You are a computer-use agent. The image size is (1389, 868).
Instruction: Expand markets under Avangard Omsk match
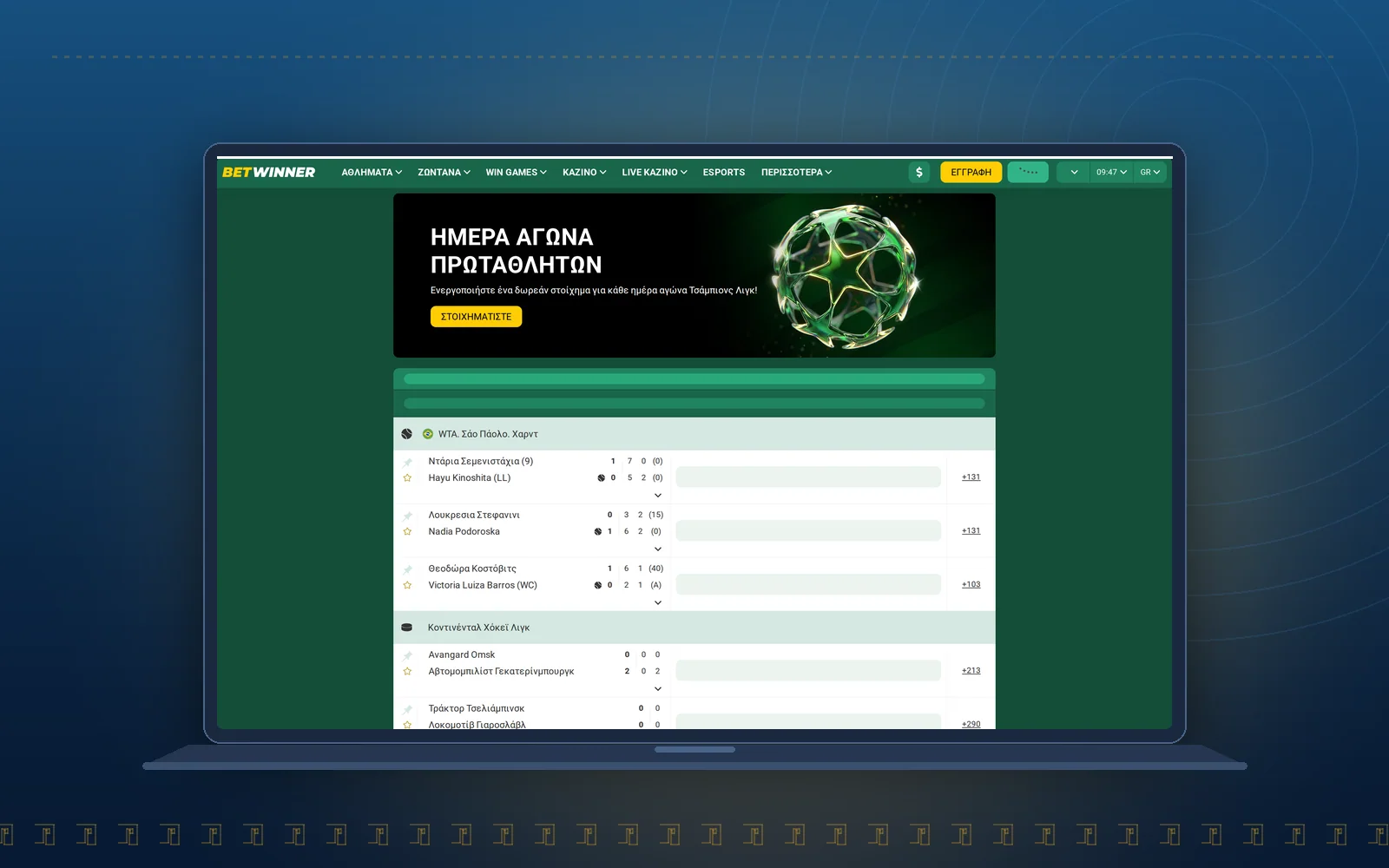(x=658, y=689)
